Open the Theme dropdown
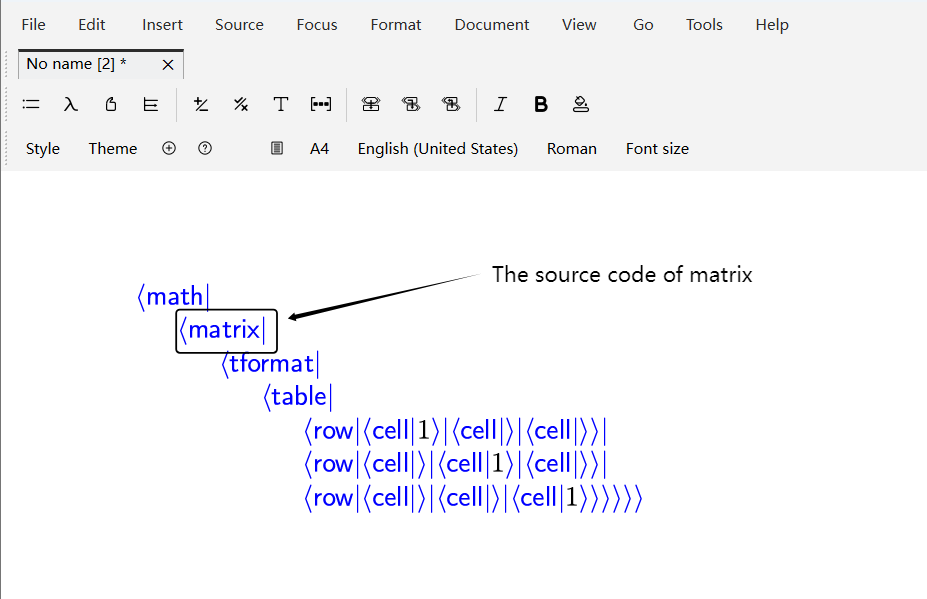The width and height of the screenshot is (927, 599). [x=112, y=148]
